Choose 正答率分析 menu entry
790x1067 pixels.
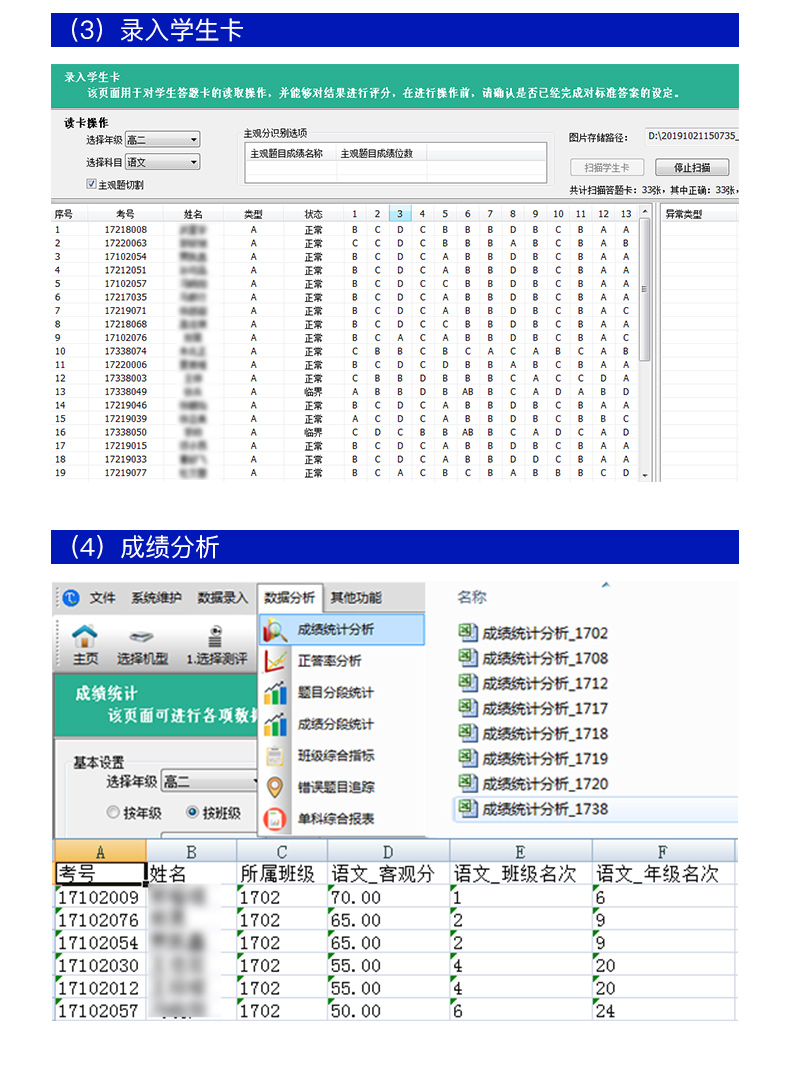click(x=342, y=661)
